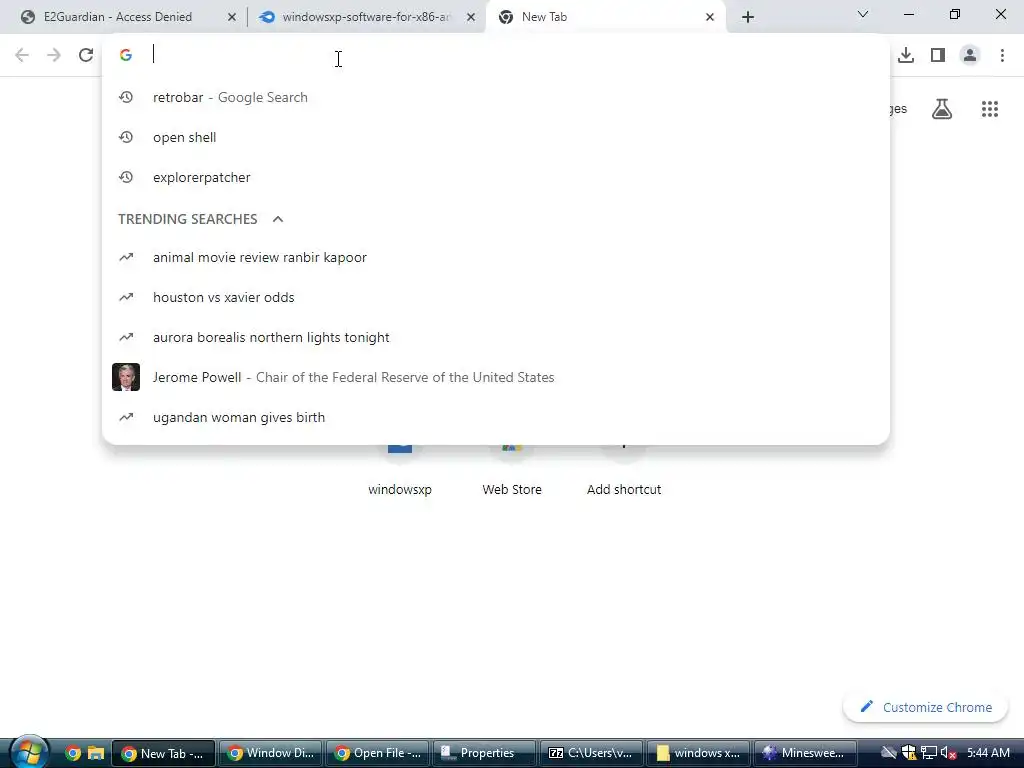Switch to windowsxp-software-for-x86 tab
Screen dimensions: 1024x768
pyautogui.click(x=366, y=17)
